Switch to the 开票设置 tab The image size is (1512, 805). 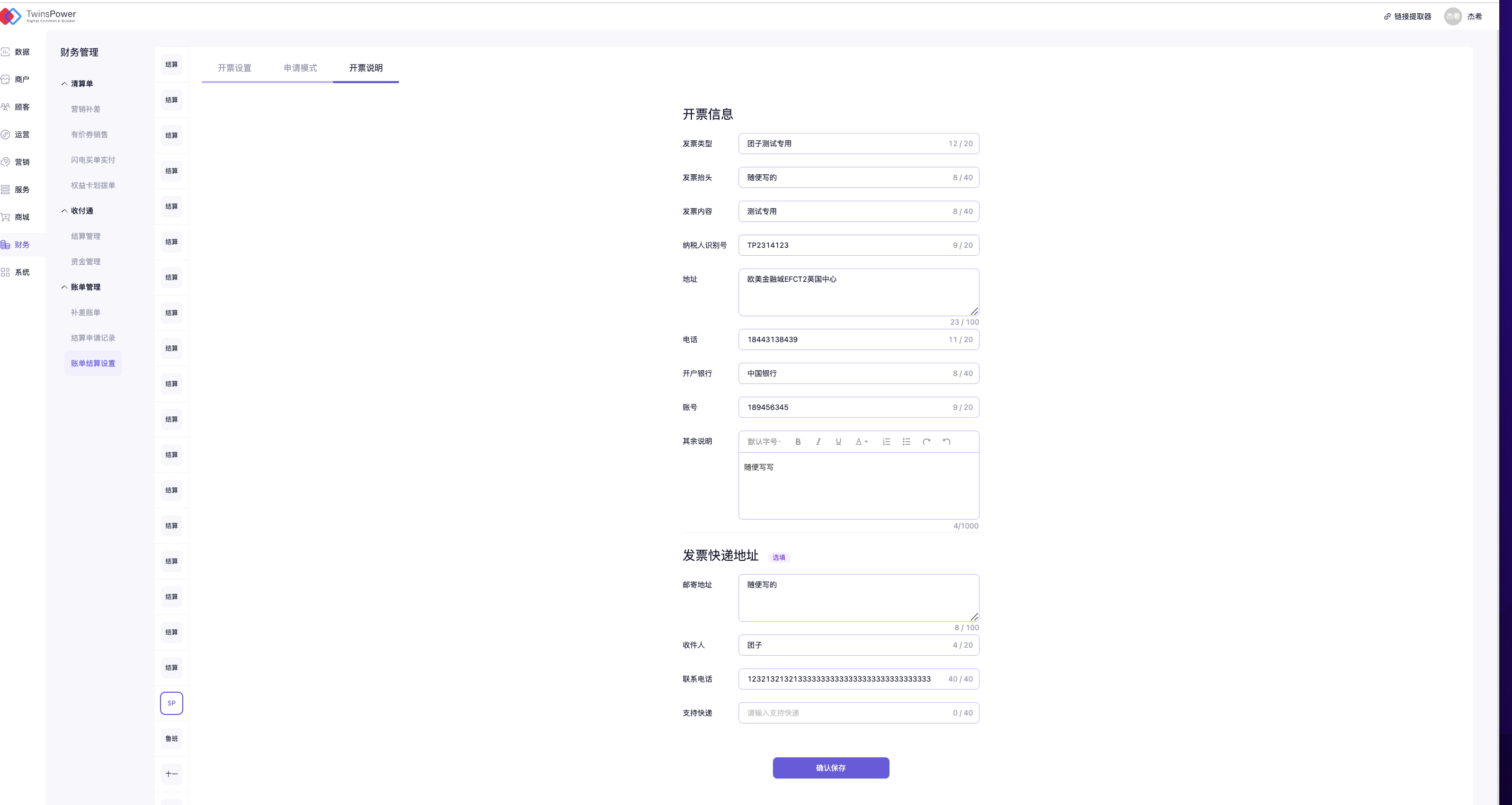[234, 68]
